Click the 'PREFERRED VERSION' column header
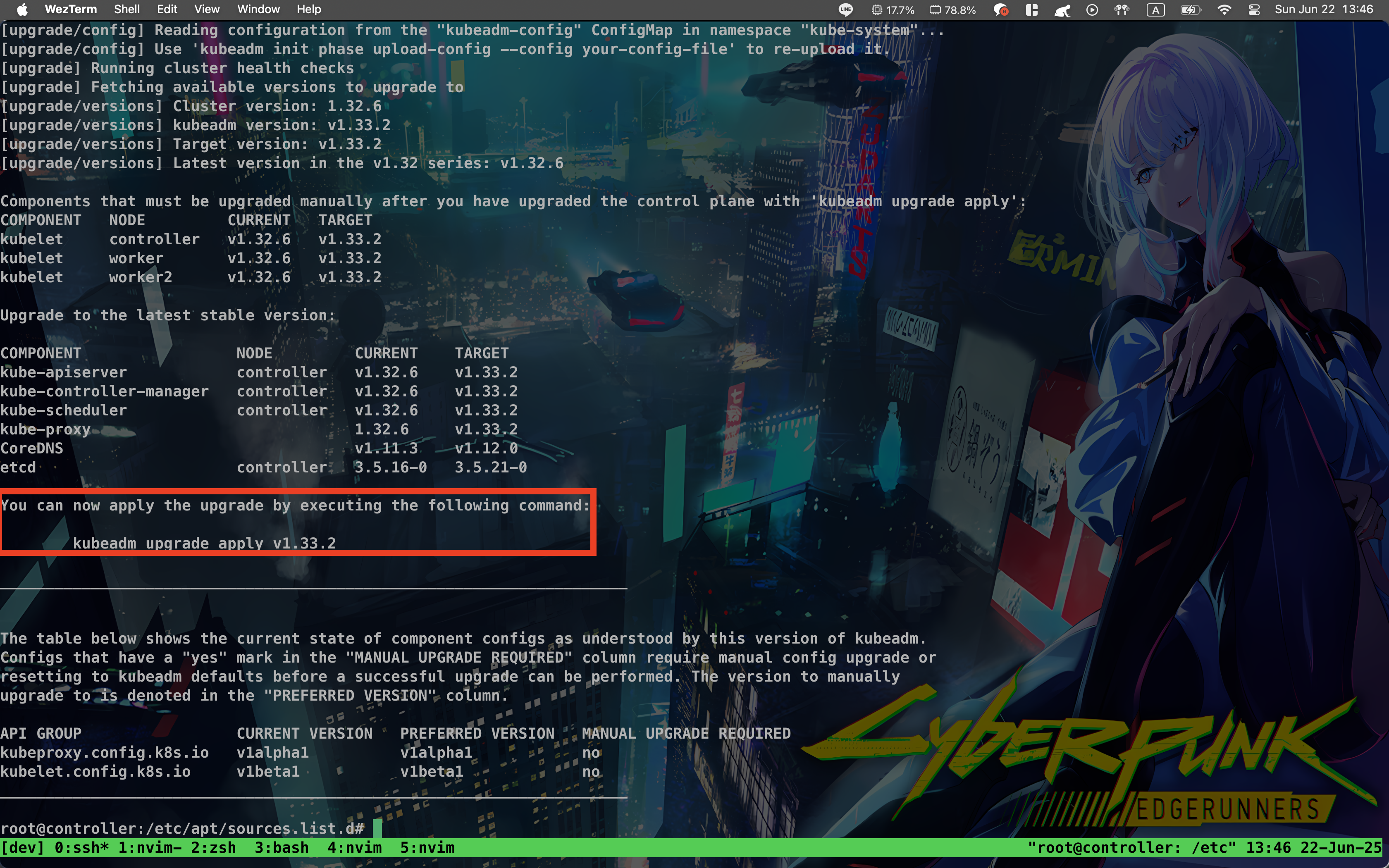Screen dimensions: 1389x868 pos(477,733)
